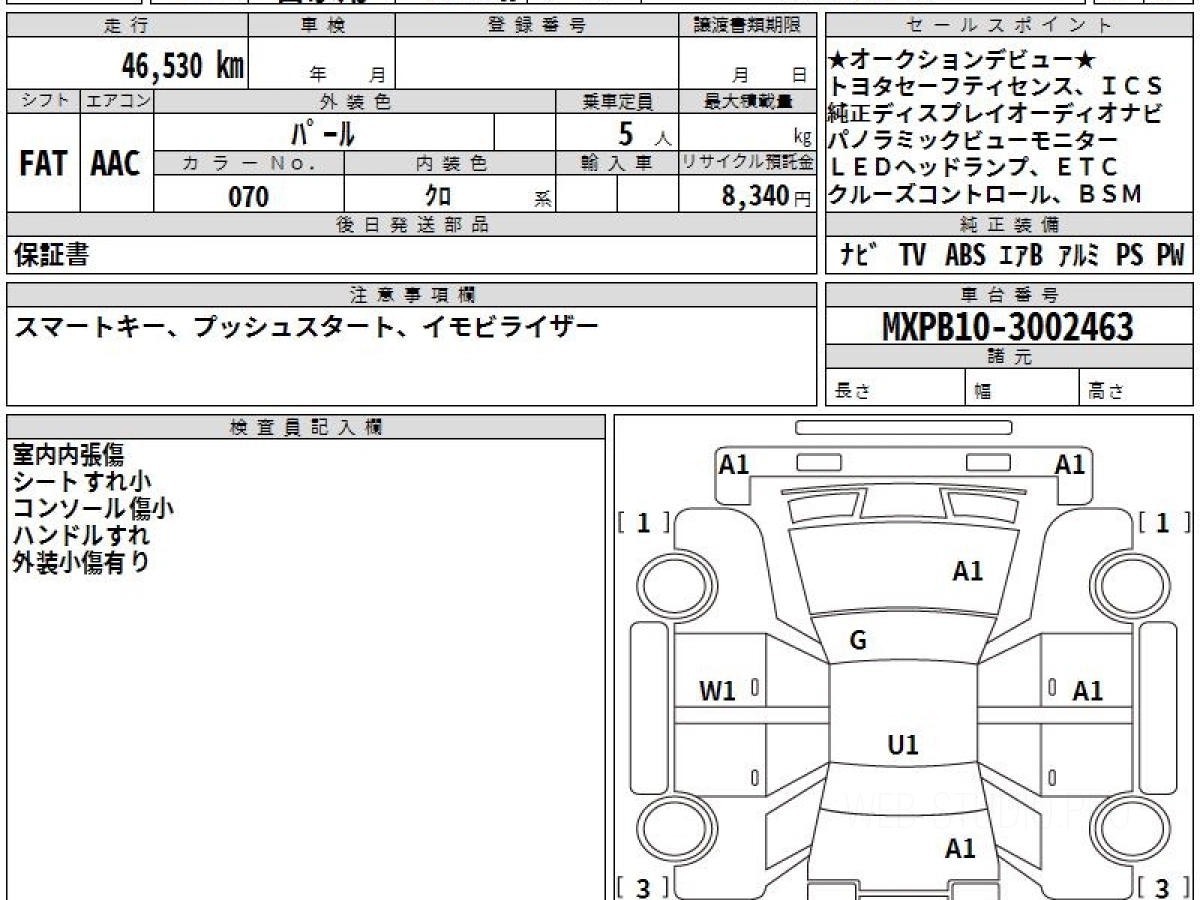
Task: Select the 注意事項欄 header
Action: click(x=412, y=294)
